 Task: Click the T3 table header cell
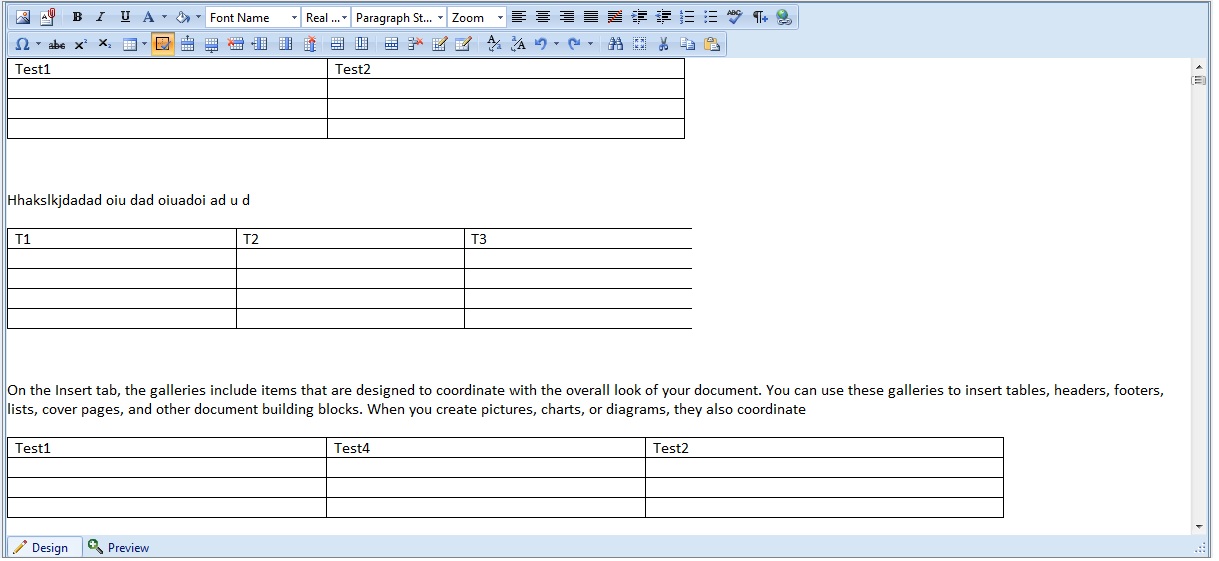coord(578,239)
